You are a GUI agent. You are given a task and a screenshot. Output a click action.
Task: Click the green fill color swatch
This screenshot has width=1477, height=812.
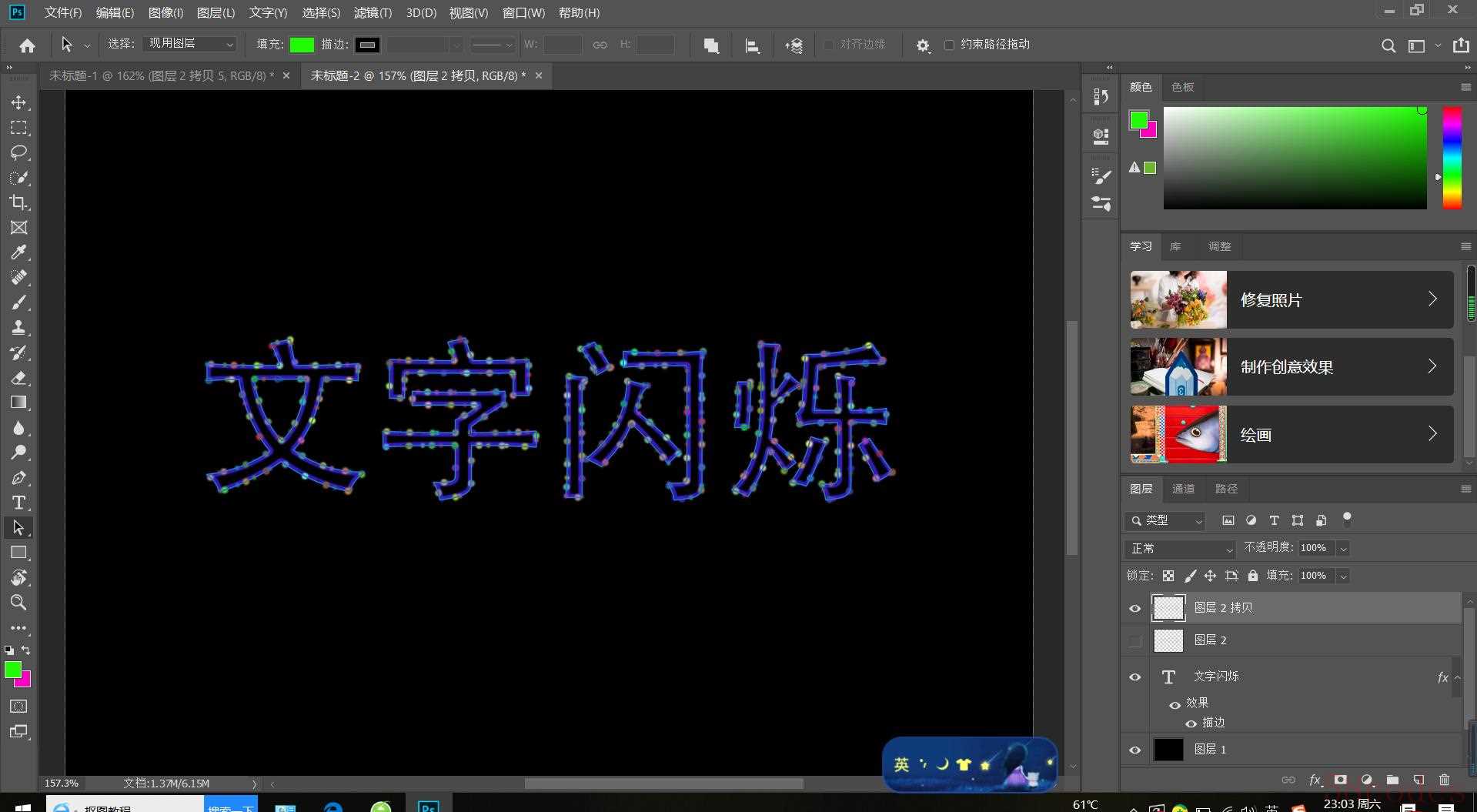tap(302, 45)
